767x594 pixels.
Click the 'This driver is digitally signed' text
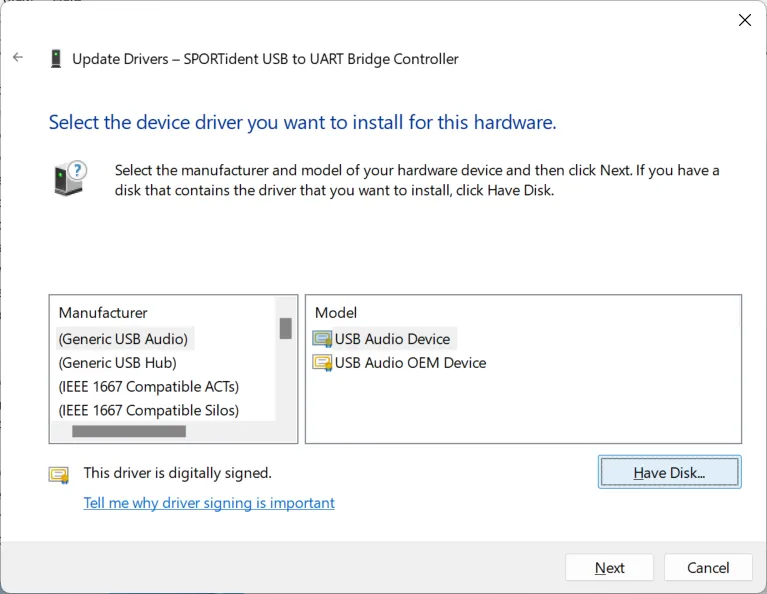(x=177, y=473)
